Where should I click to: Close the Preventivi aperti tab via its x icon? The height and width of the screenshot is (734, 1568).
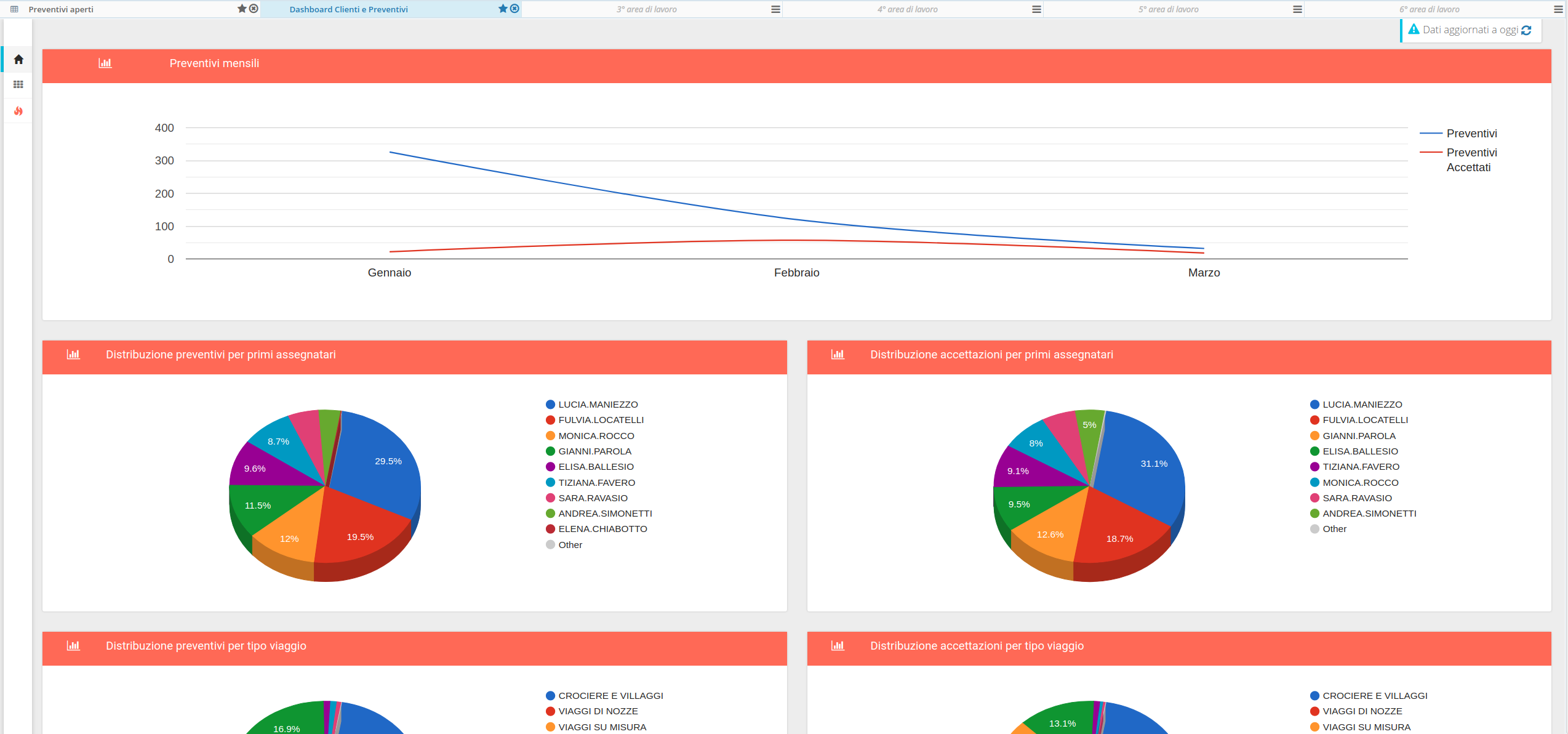tap(254, 9)
